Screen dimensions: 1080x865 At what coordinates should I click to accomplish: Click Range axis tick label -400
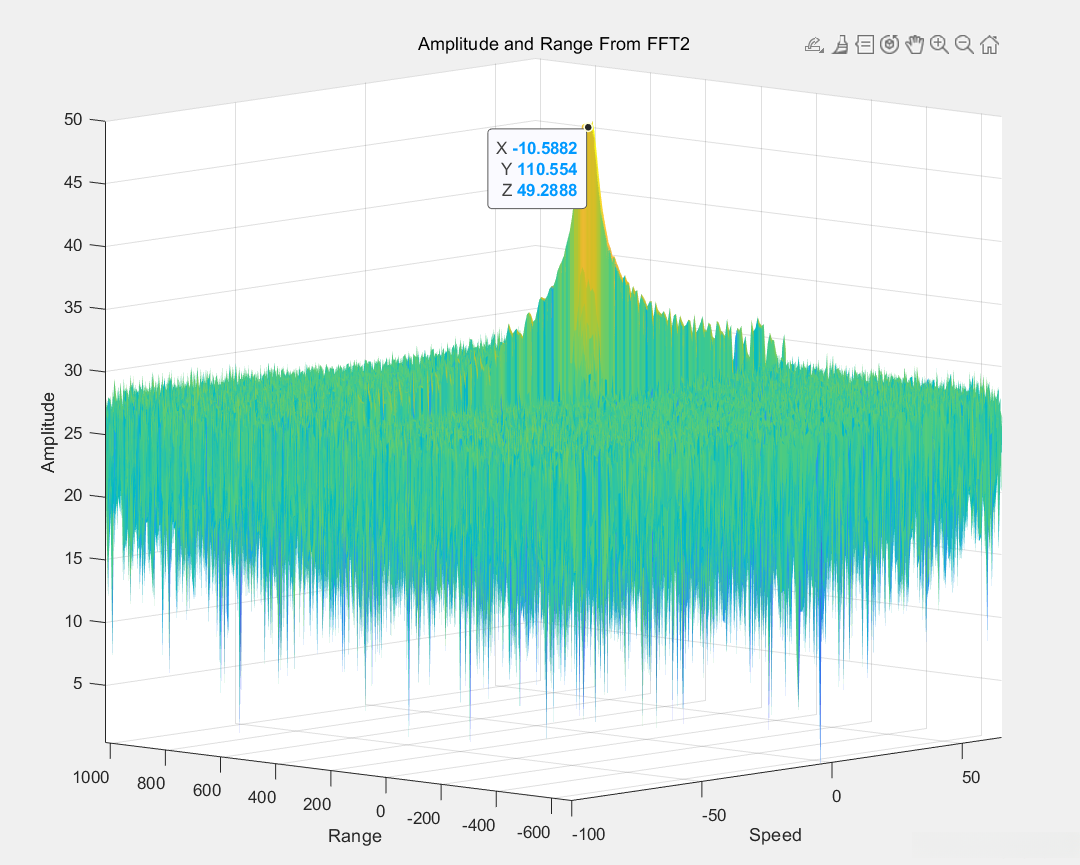click(x=478, y=825)
